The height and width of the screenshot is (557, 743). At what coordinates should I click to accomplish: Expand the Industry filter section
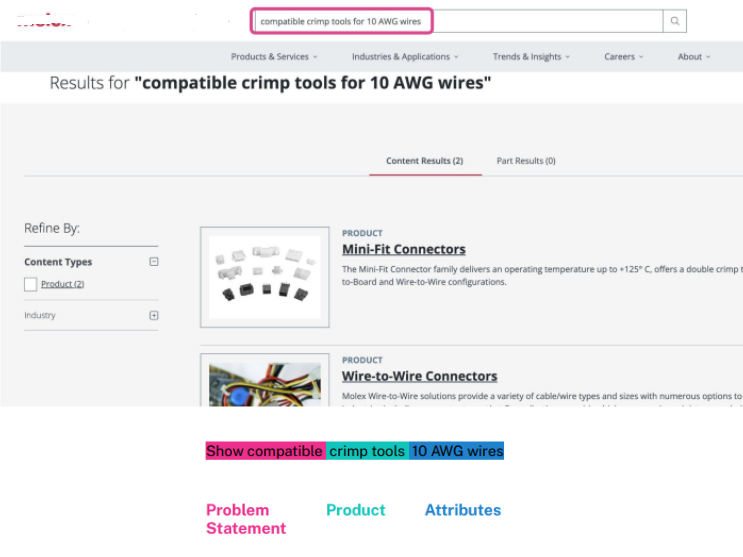click(154, 315)
